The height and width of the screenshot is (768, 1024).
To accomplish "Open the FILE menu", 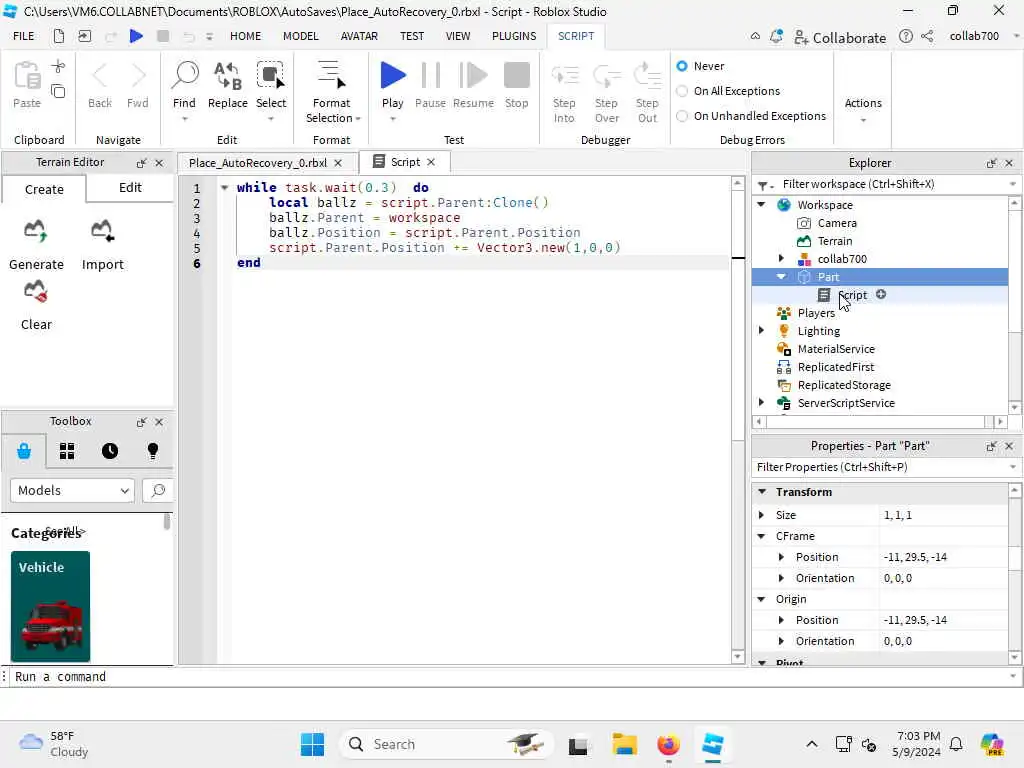I will point(24,36).
